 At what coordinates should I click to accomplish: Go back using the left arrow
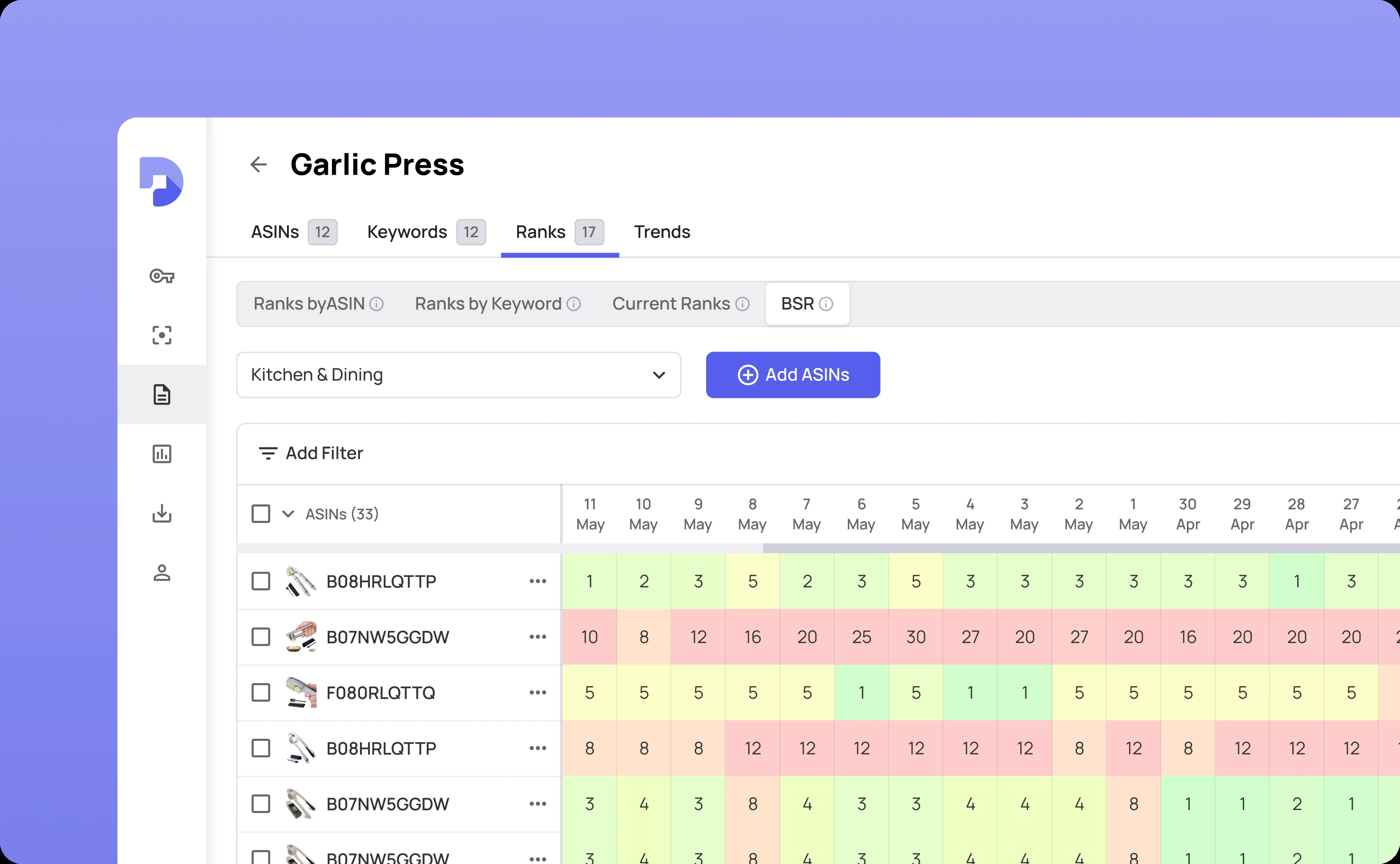pos(259,164)
